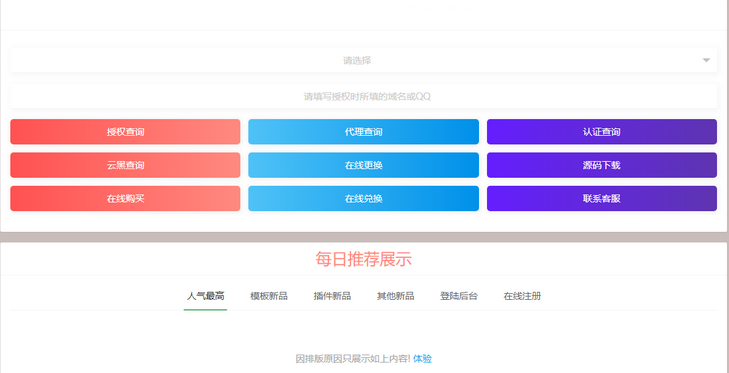Open the 请选择 dropdown selector
Screen dimensions: 729x373
pos(363,60)
